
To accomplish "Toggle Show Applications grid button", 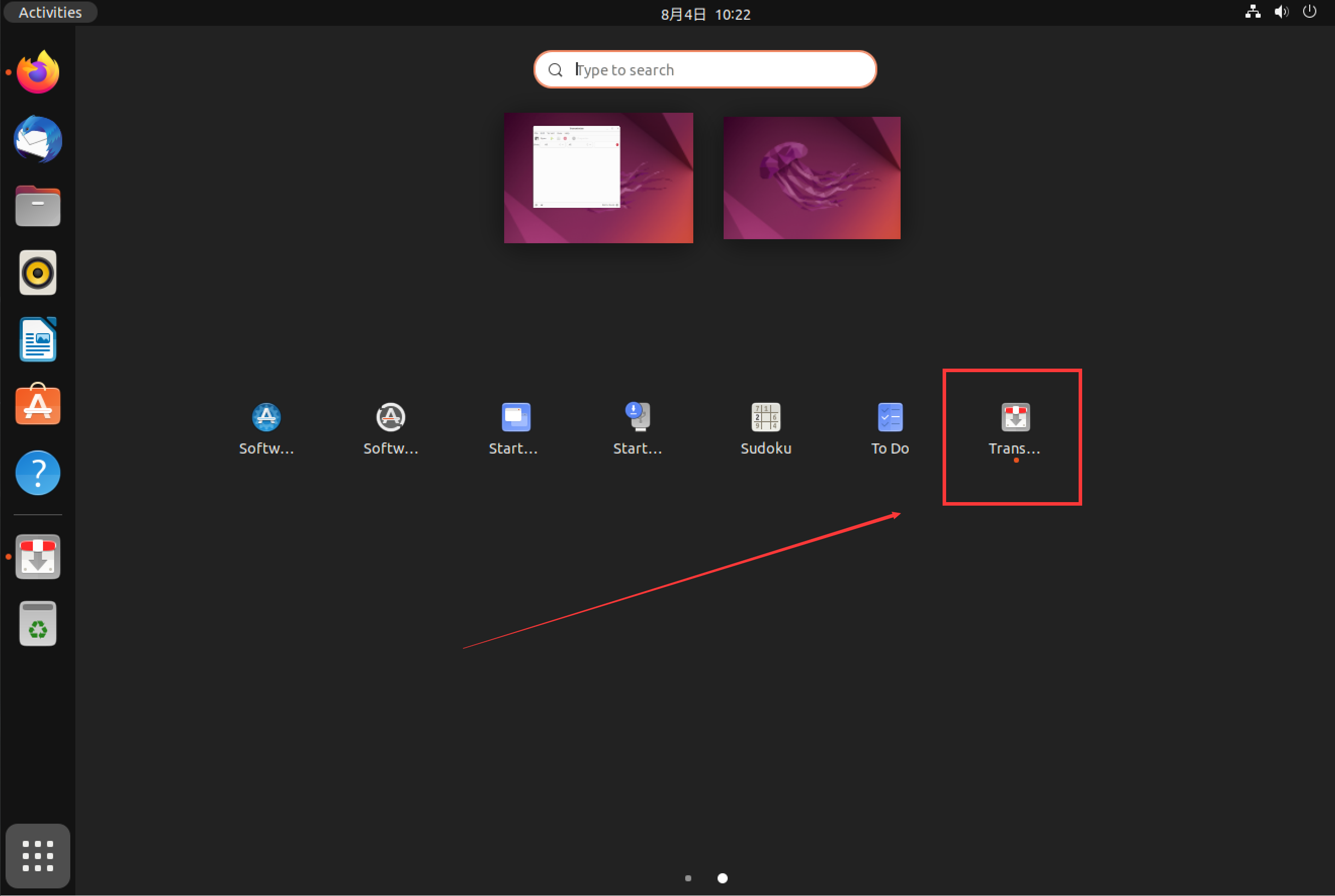I will (x=38, y=856).
